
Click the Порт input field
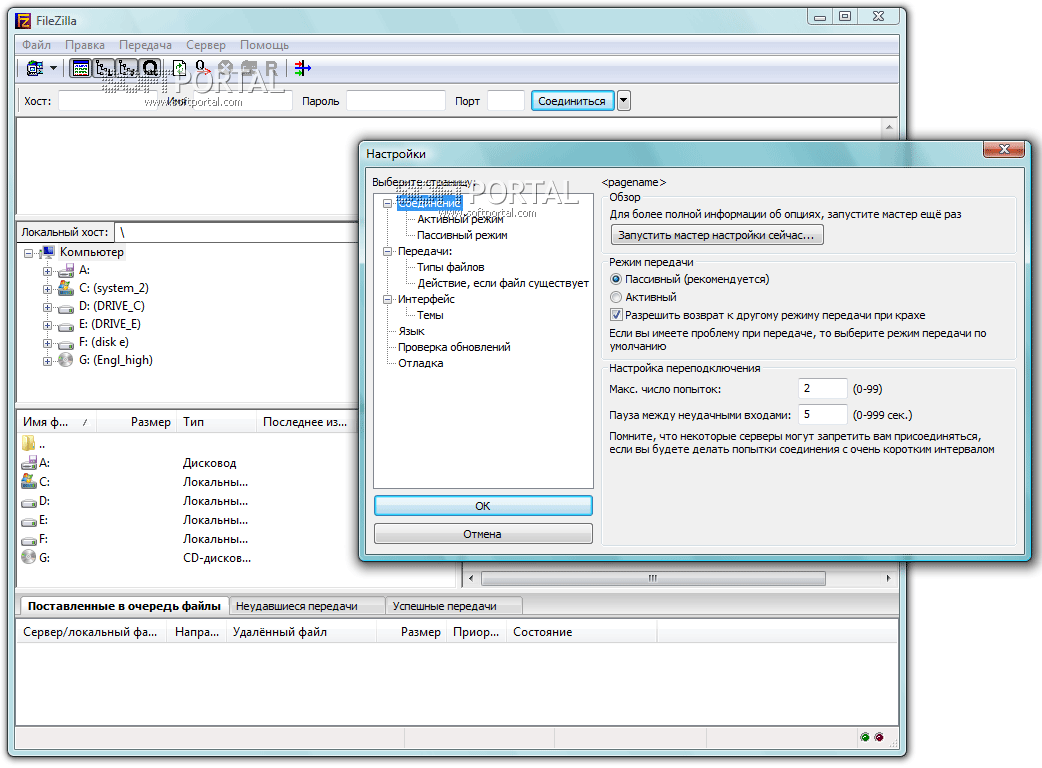[x=506, y=101]
